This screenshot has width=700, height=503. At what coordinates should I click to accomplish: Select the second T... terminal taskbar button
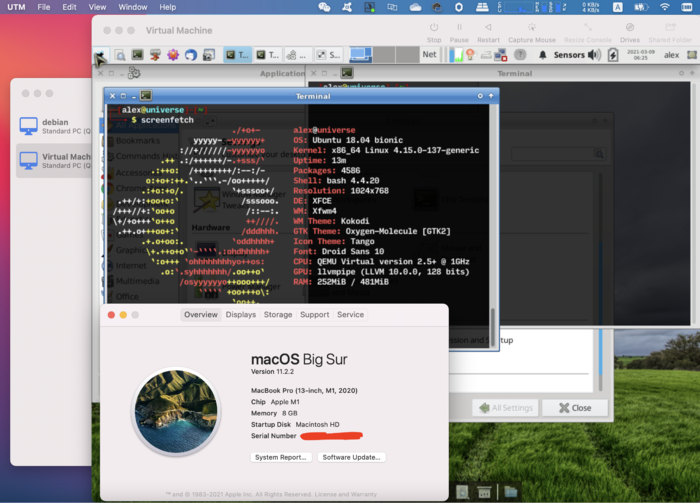coord(268,55)
